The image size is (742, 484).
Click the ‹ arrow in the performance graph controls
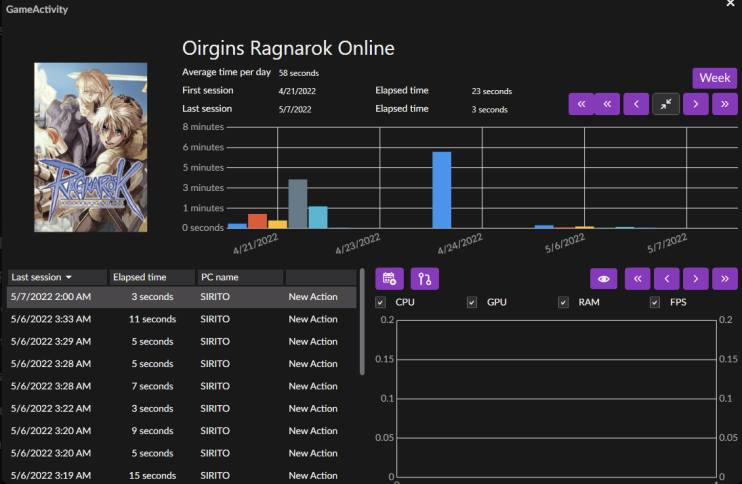coord(667,279)
